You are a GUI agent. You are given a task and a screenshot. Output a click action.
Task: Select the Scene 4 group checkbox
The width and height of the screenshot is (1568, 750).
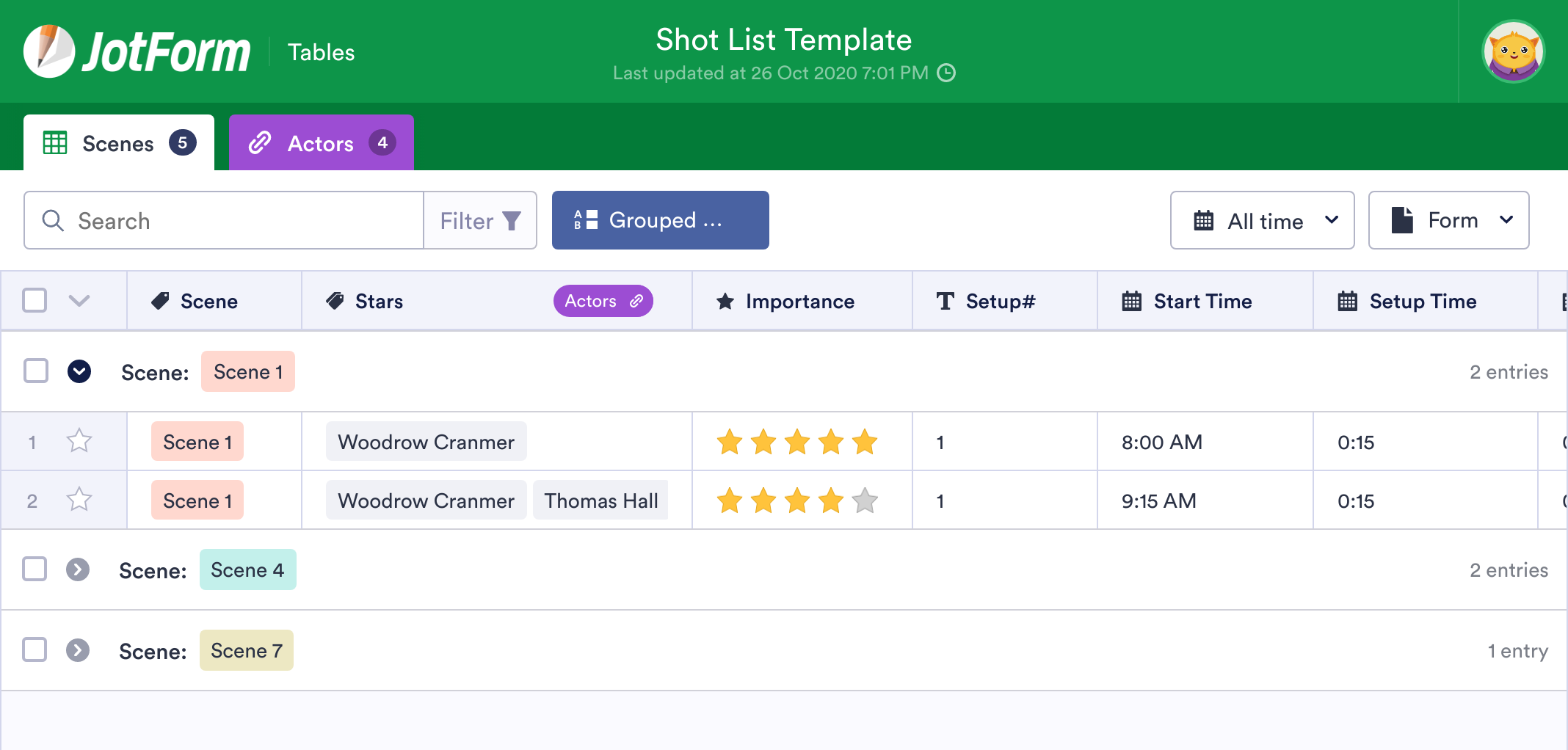click(x=35, y=569)
